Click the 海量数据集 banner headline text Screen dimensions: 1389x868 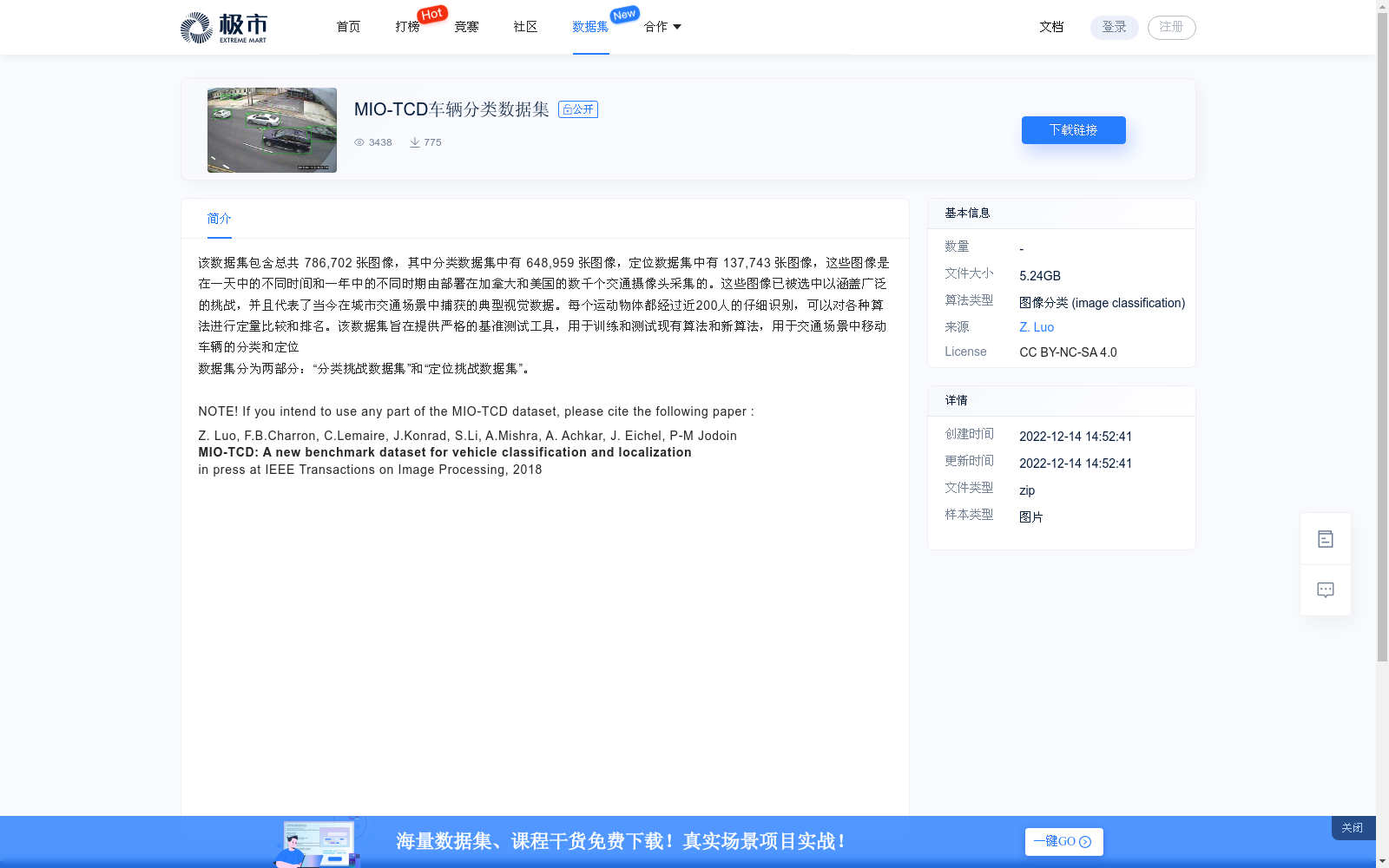[x=622, y=841]
